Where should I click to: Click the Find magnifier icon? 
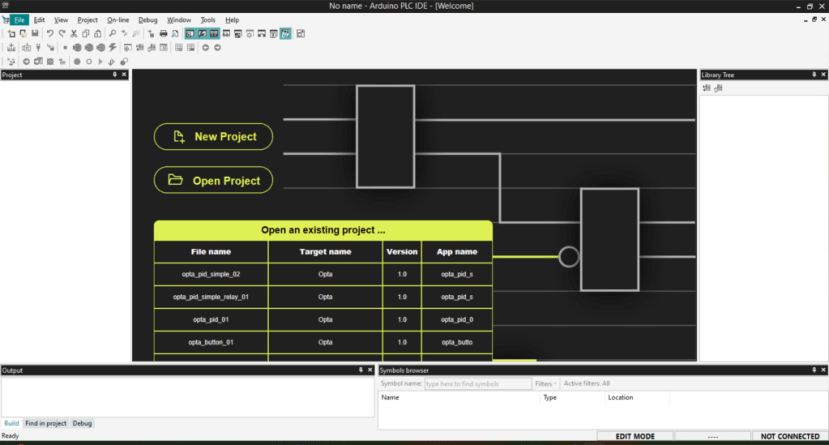[112, 34]
